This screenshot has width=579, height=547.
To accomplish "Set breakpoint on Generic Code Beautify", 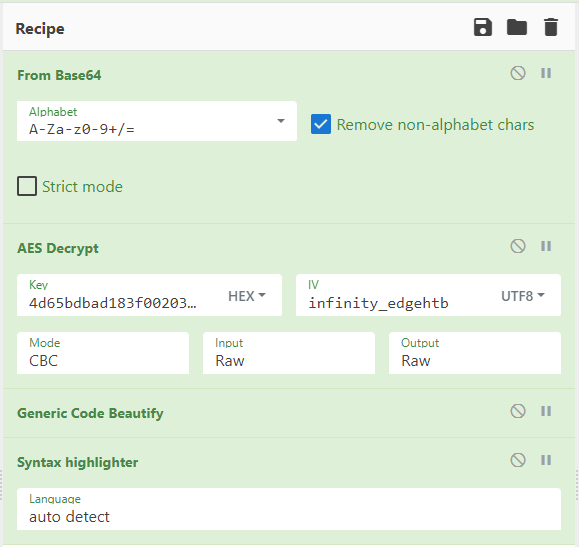I will (x=546, y=411).
